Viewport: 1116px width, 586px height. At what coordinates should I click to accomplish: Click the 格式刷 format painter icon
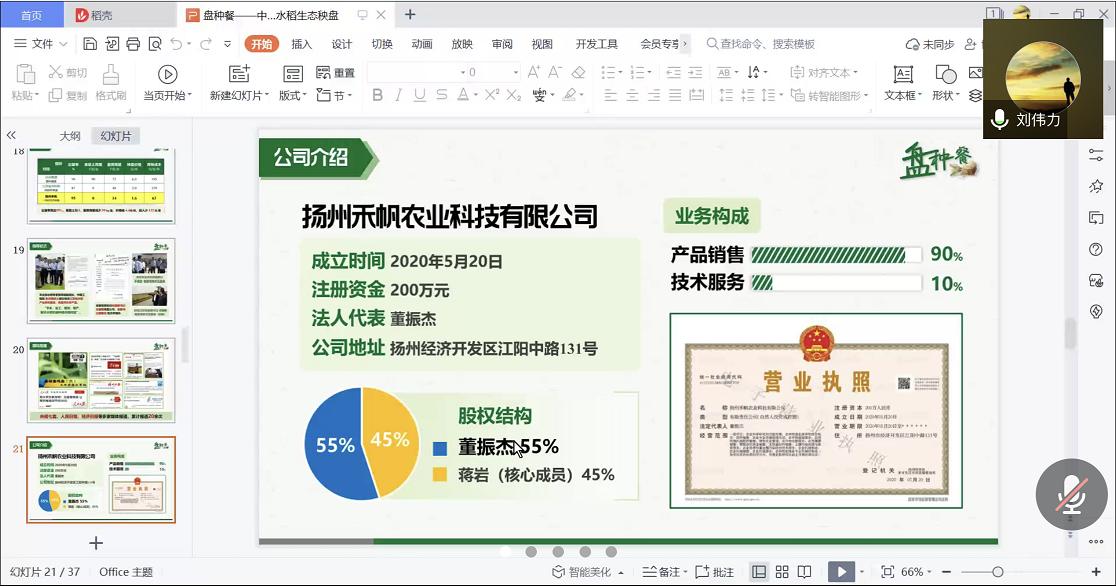(111, 74)
